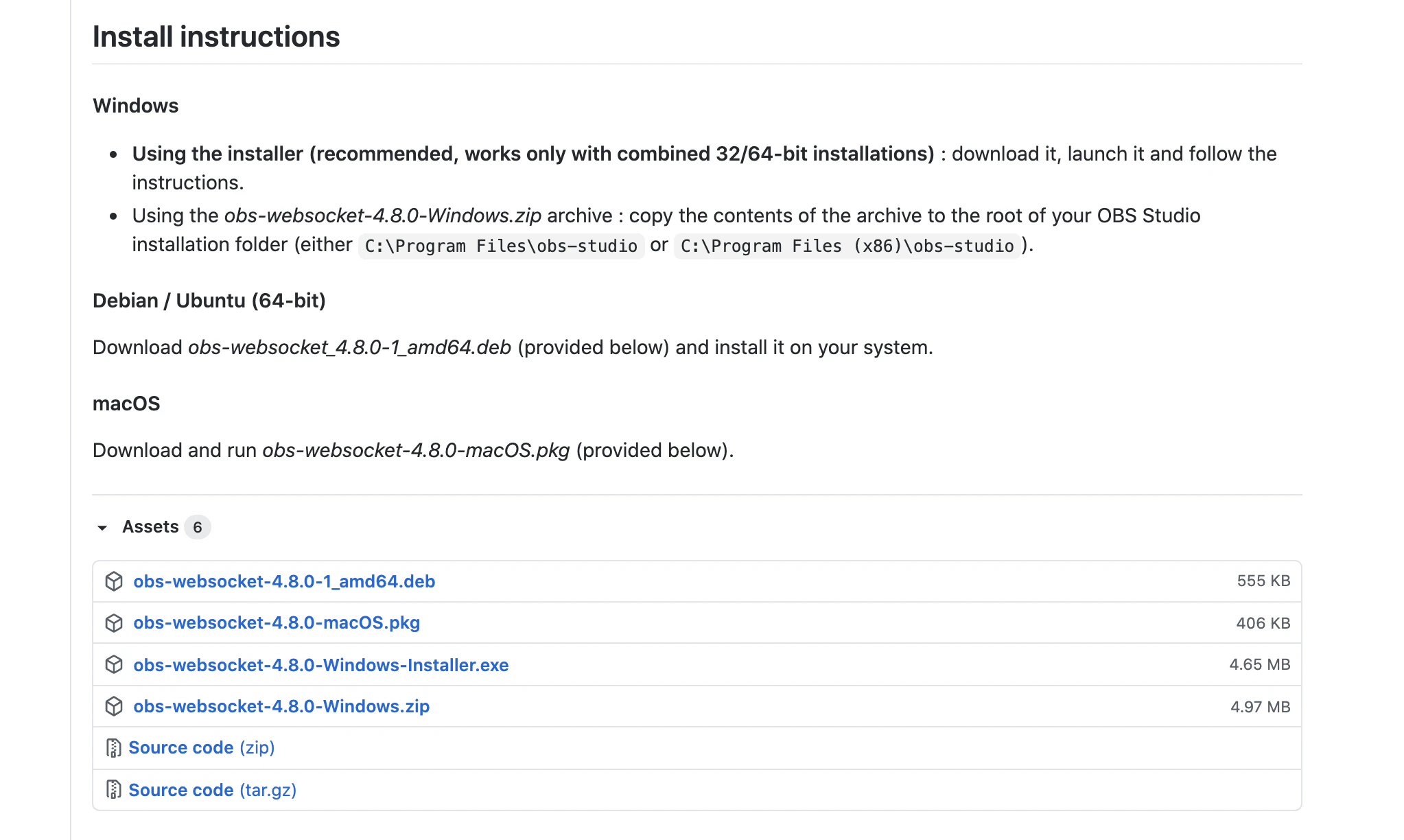Click the 555 KB file size text
The width and height of the screenshot is (1404, 840).
click(1263, 581)
